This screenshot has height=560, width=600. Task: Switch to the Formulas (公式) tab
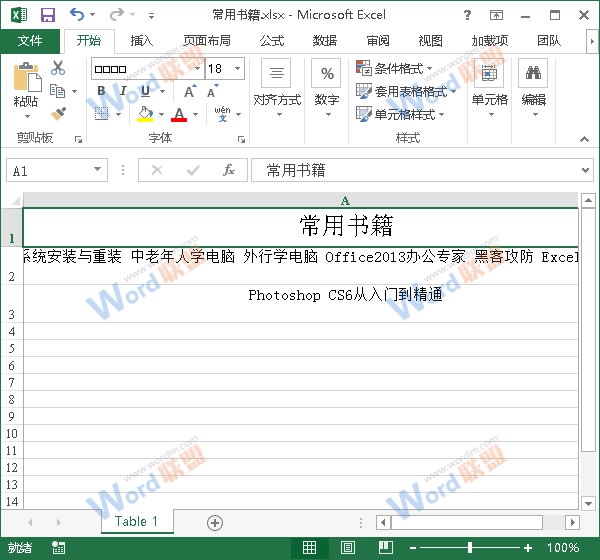(x=272, y=41)
